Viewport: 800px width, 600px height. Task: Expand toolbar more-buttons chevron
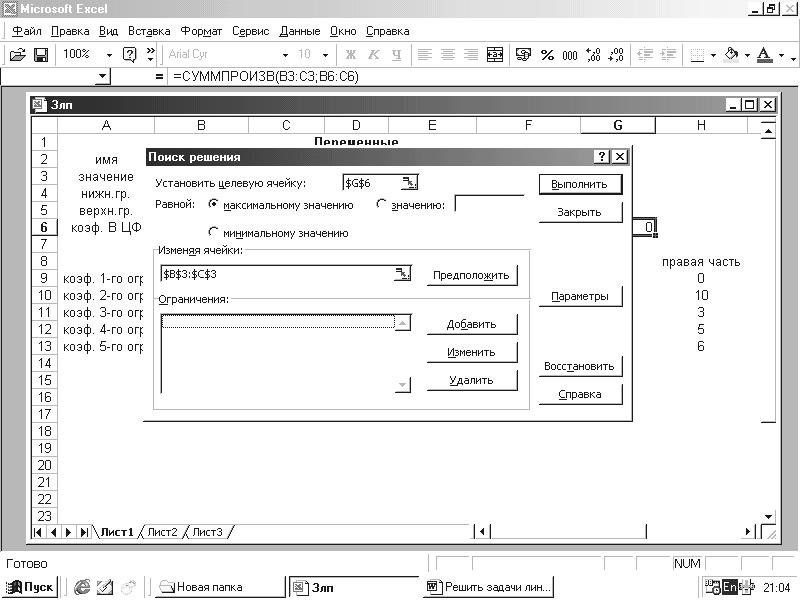[151, 54]
